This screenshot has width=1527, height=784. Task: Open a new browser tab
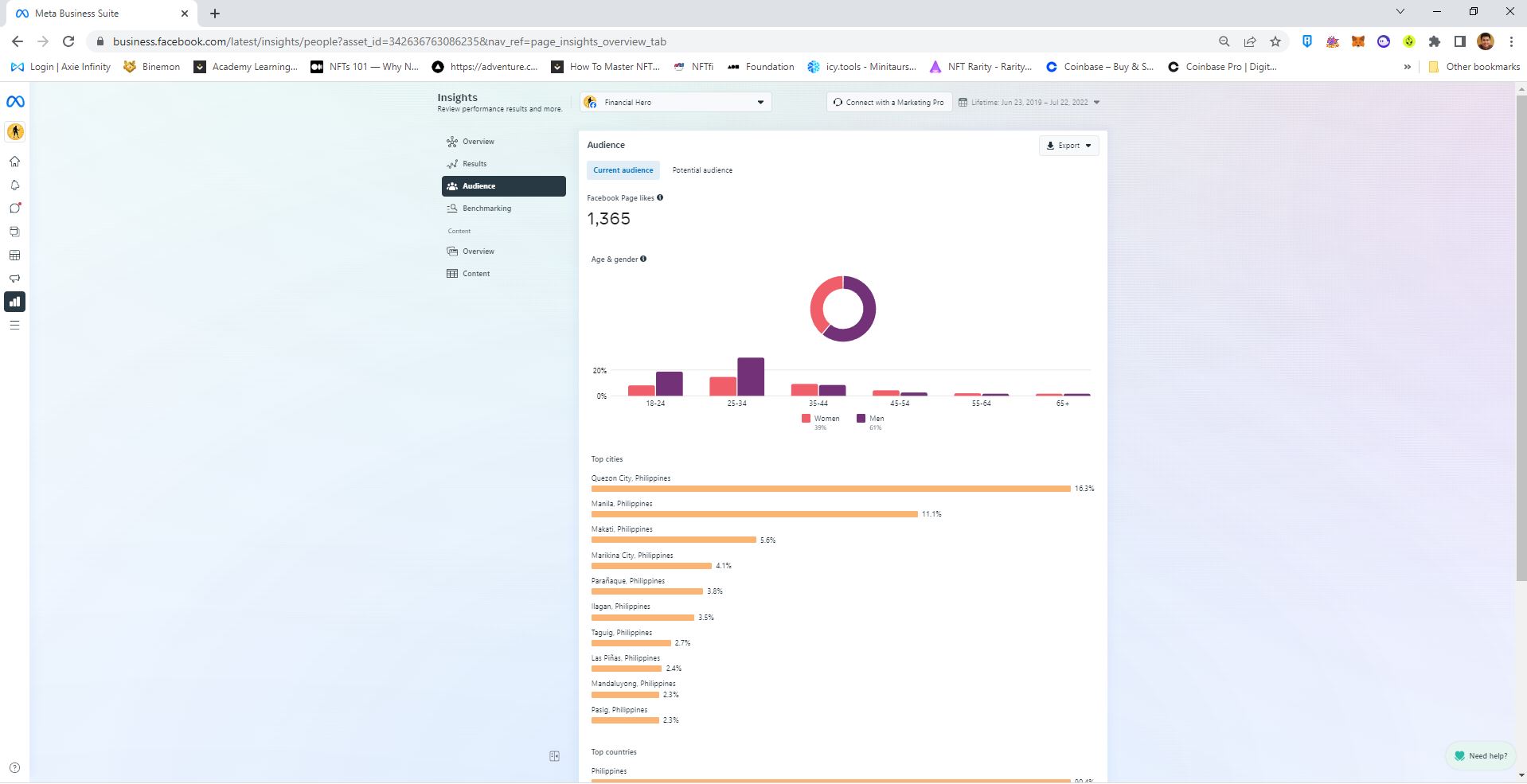[x=215, y=14]
